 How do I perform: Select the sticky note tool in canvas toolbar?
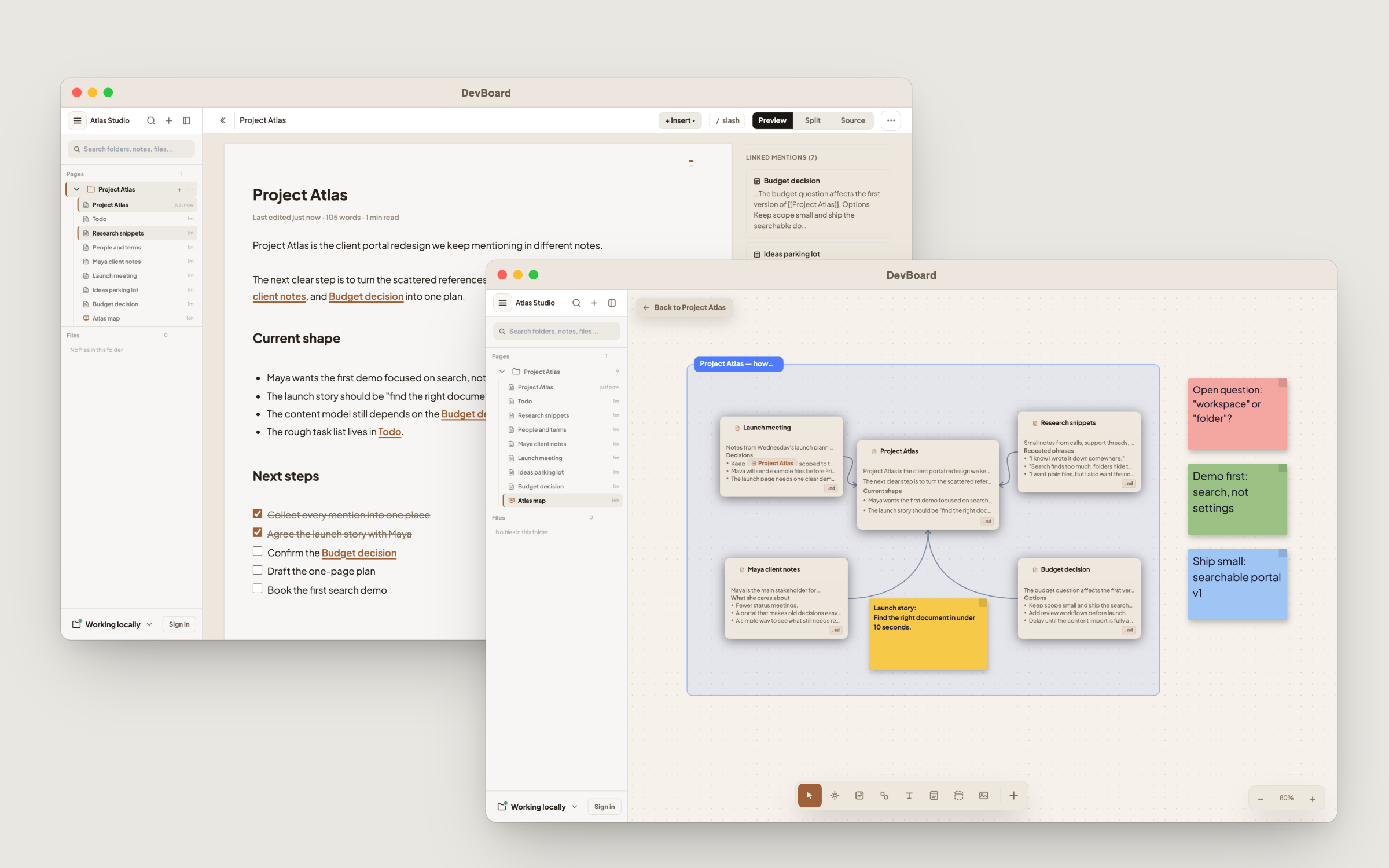[x=859, y=796]
